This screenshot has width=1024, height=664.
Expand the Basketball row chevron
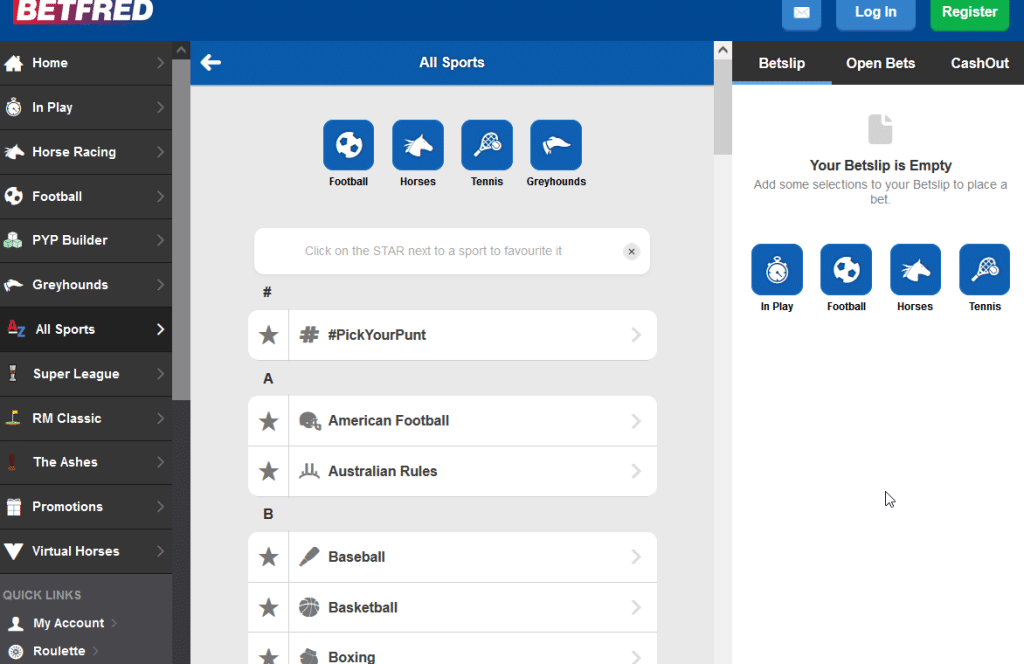click(x=636, y=607)
